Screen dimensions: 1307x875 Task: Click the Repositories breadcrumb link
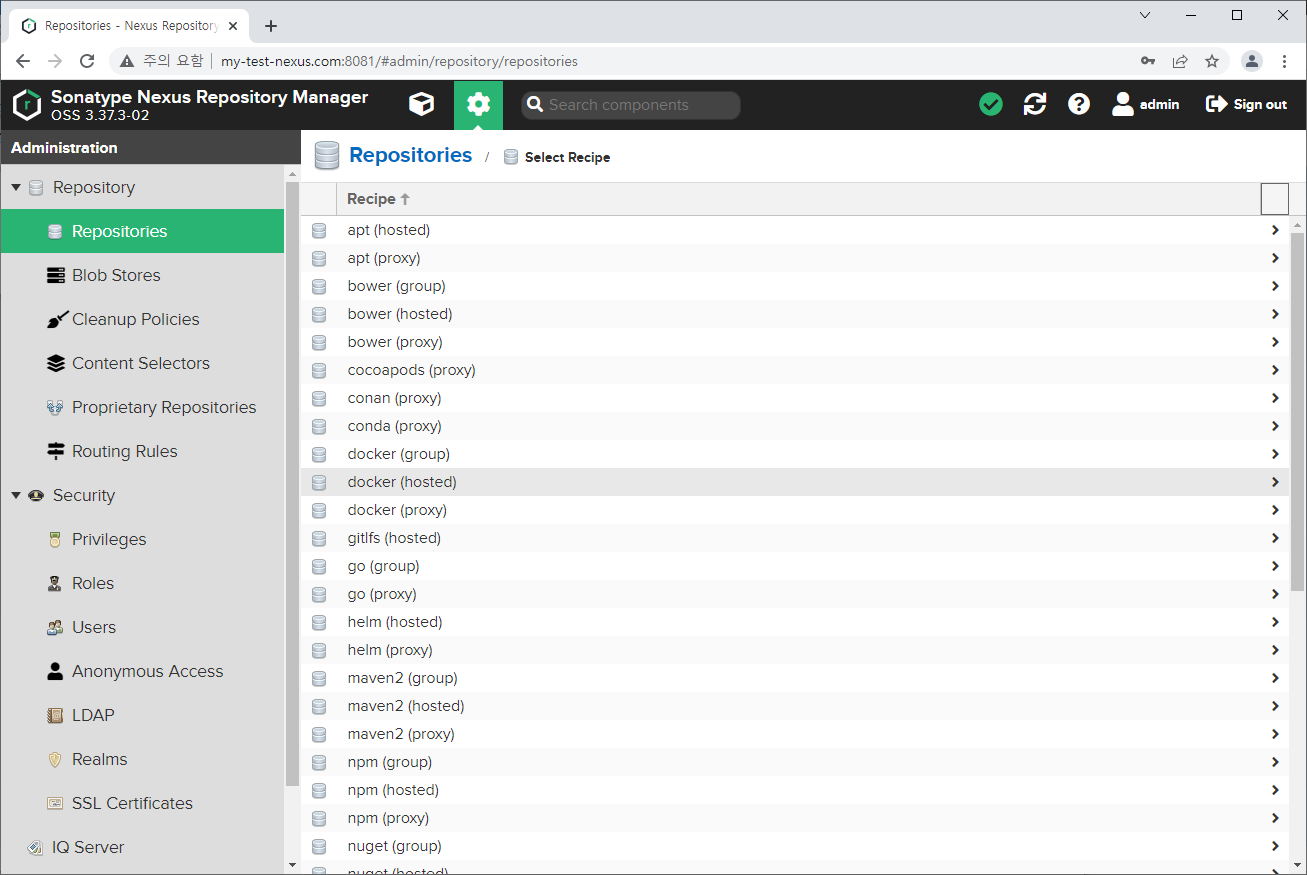click(410, 155)
